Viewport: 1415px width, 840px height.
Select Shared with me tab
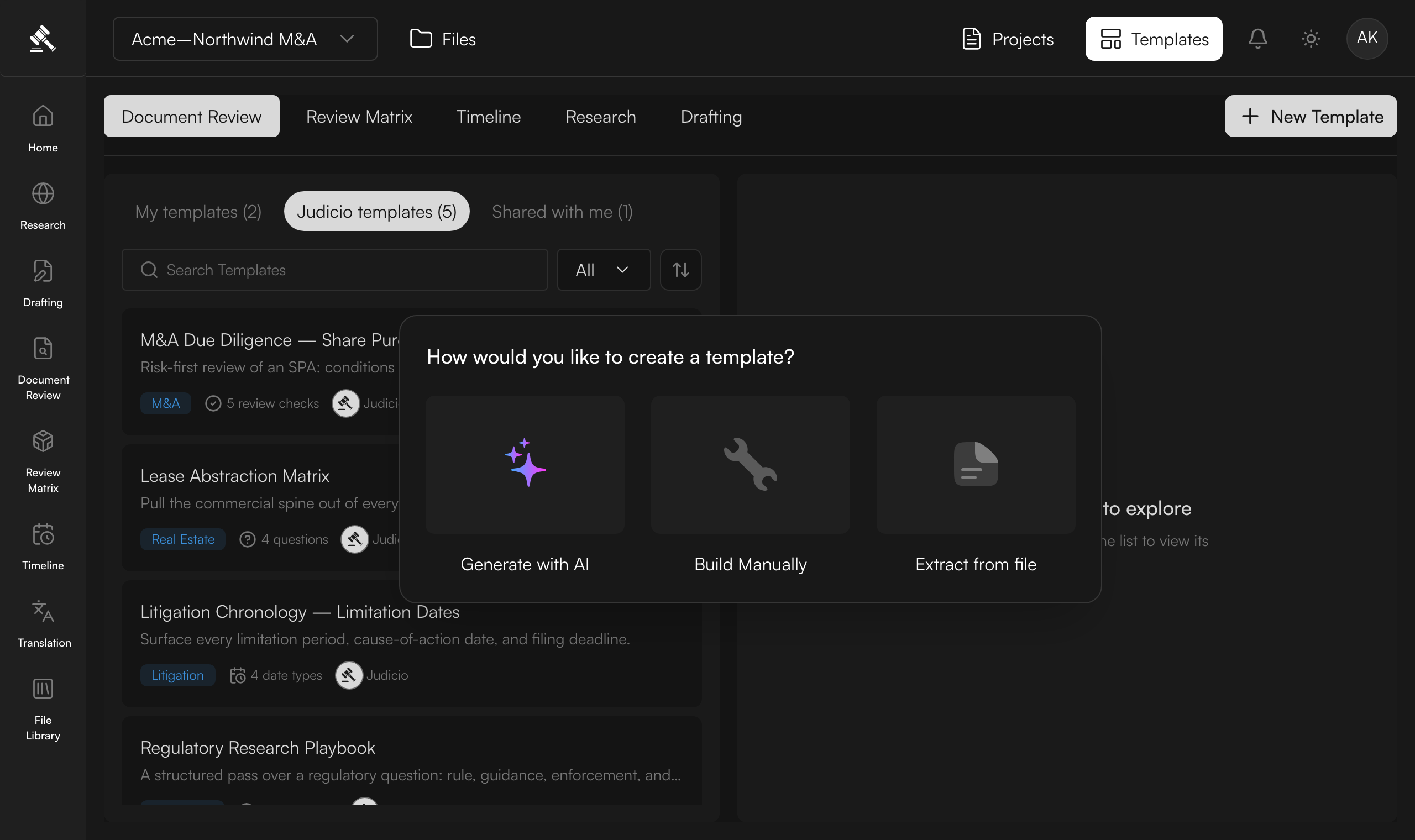pos(562,211)
